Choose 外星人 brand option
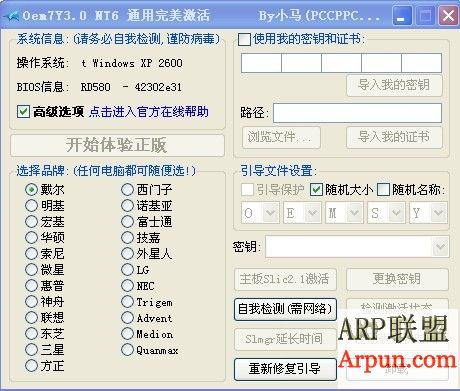 point(127,254)
